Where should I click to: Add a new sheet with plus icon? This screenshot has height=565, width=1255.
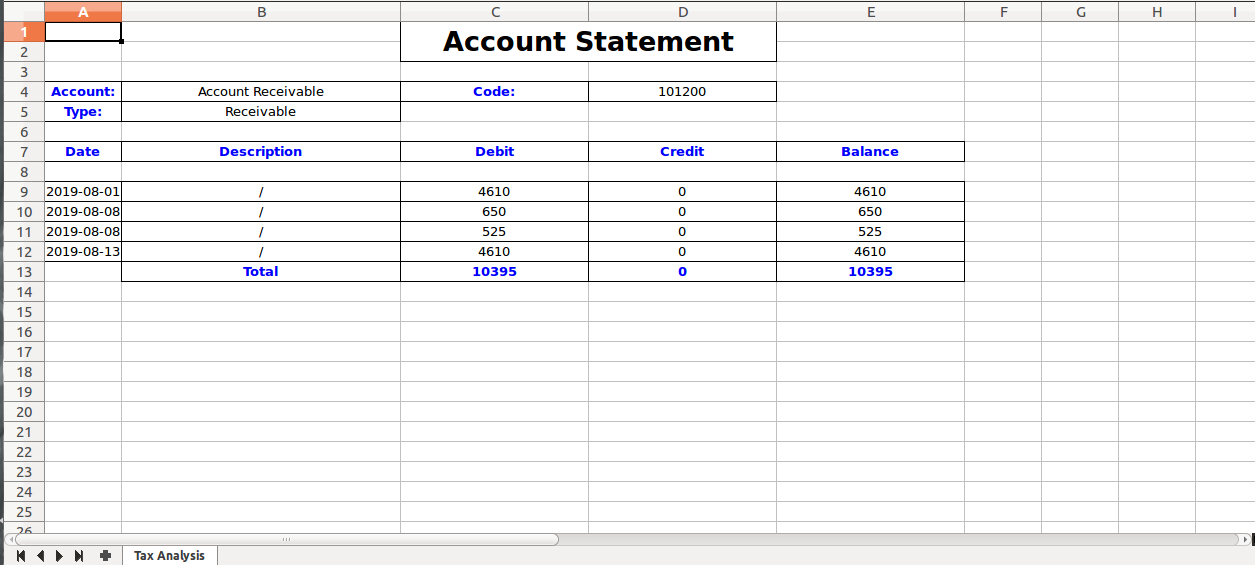point(105,556)
